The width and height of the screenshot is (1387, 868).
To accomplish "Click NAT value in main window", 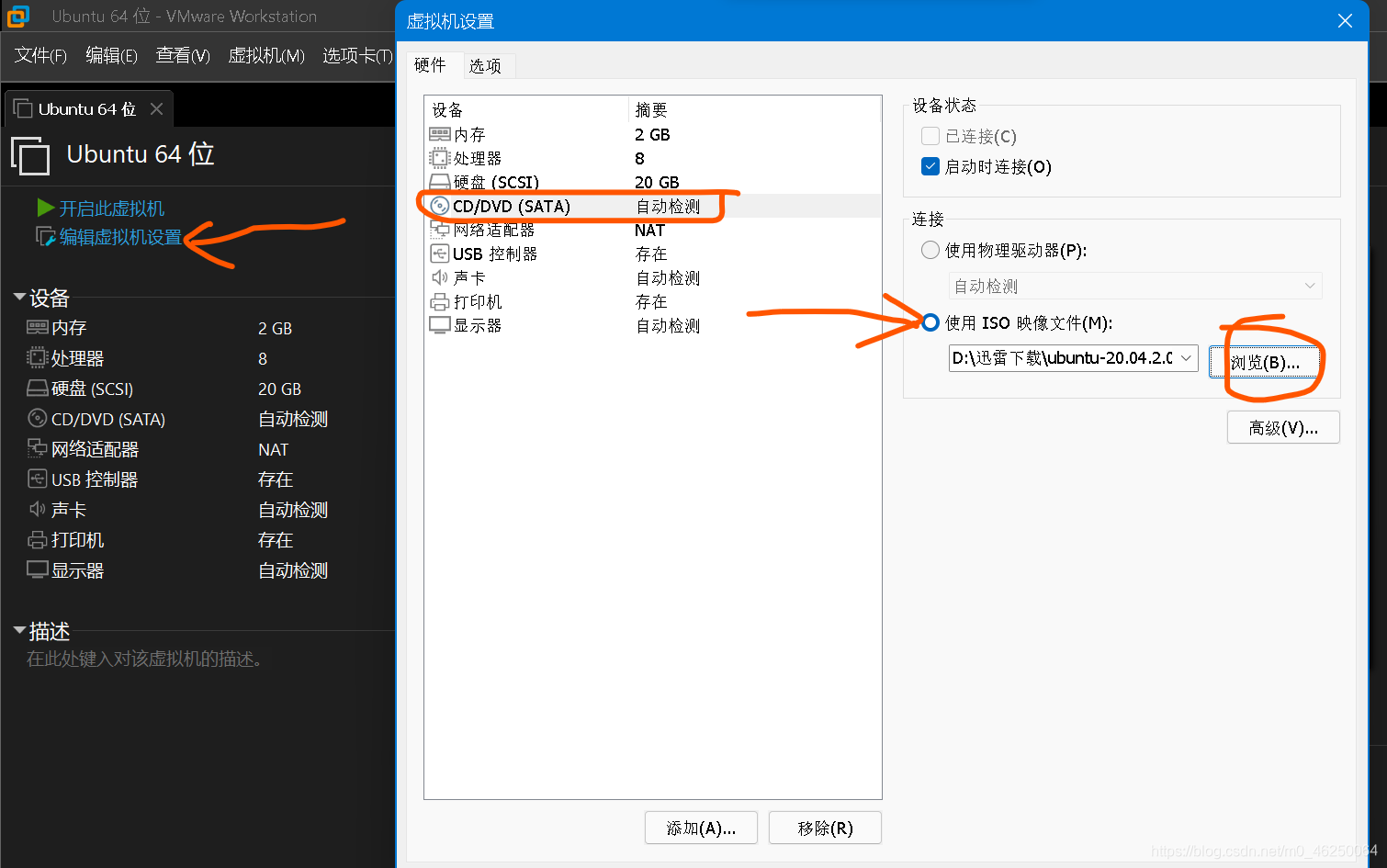I will (273, 449).
